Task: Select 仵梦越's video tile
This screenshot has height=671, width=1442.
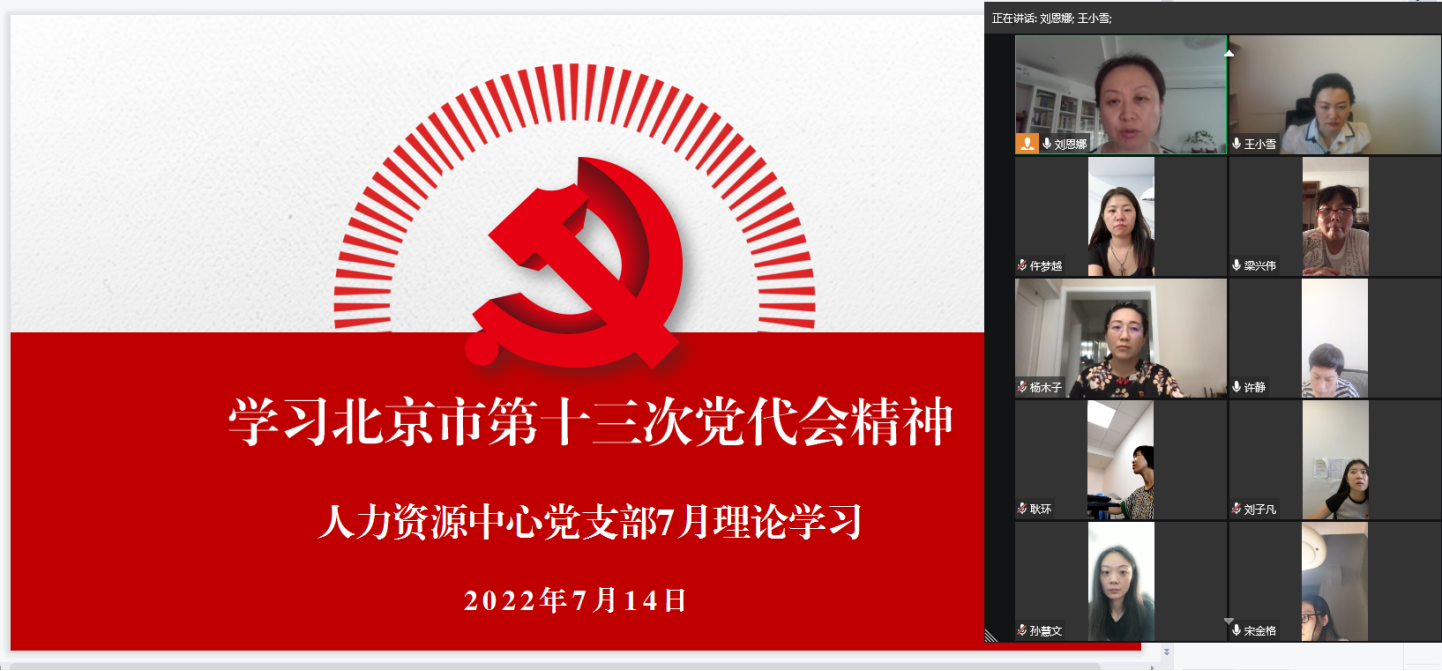Action: (x=1121, y=217)
